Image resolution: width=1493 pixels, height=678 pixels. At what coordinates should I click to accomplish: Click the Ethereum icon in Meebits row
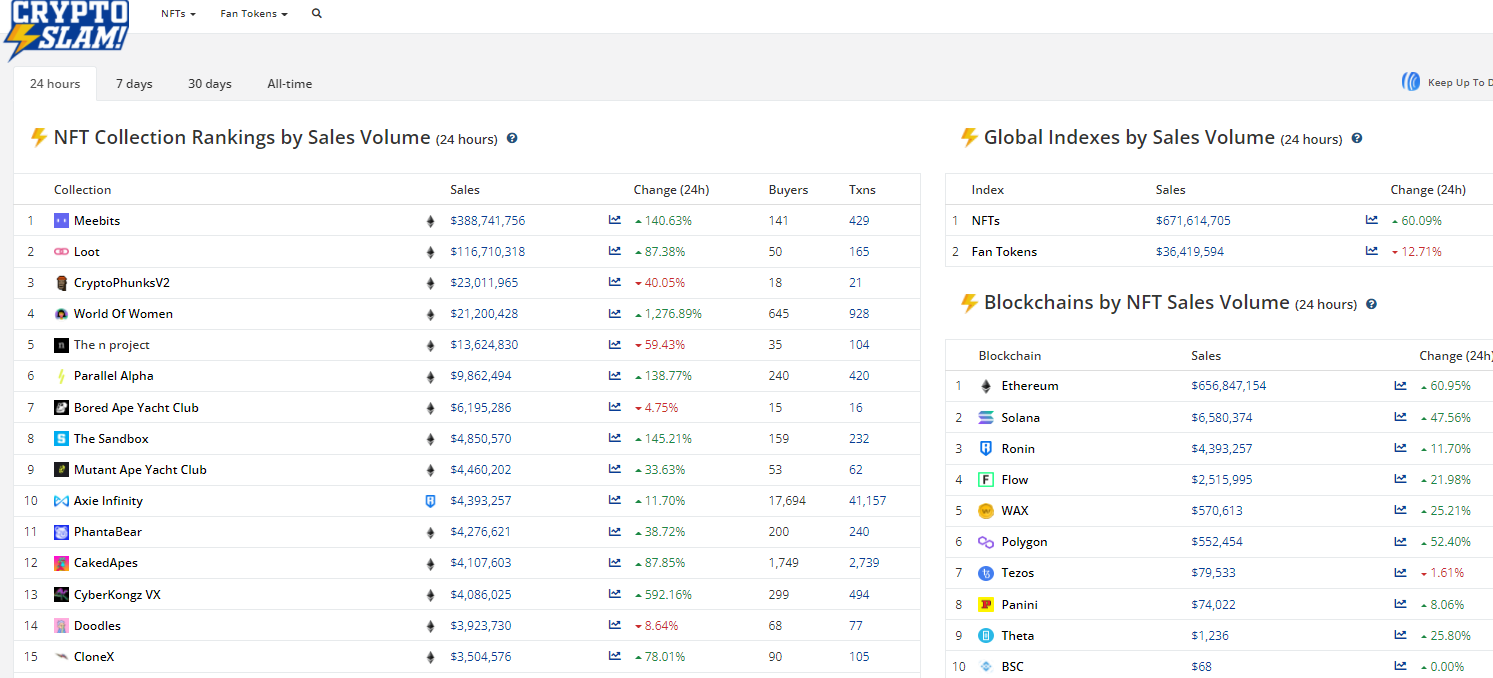tap(431, 221)
